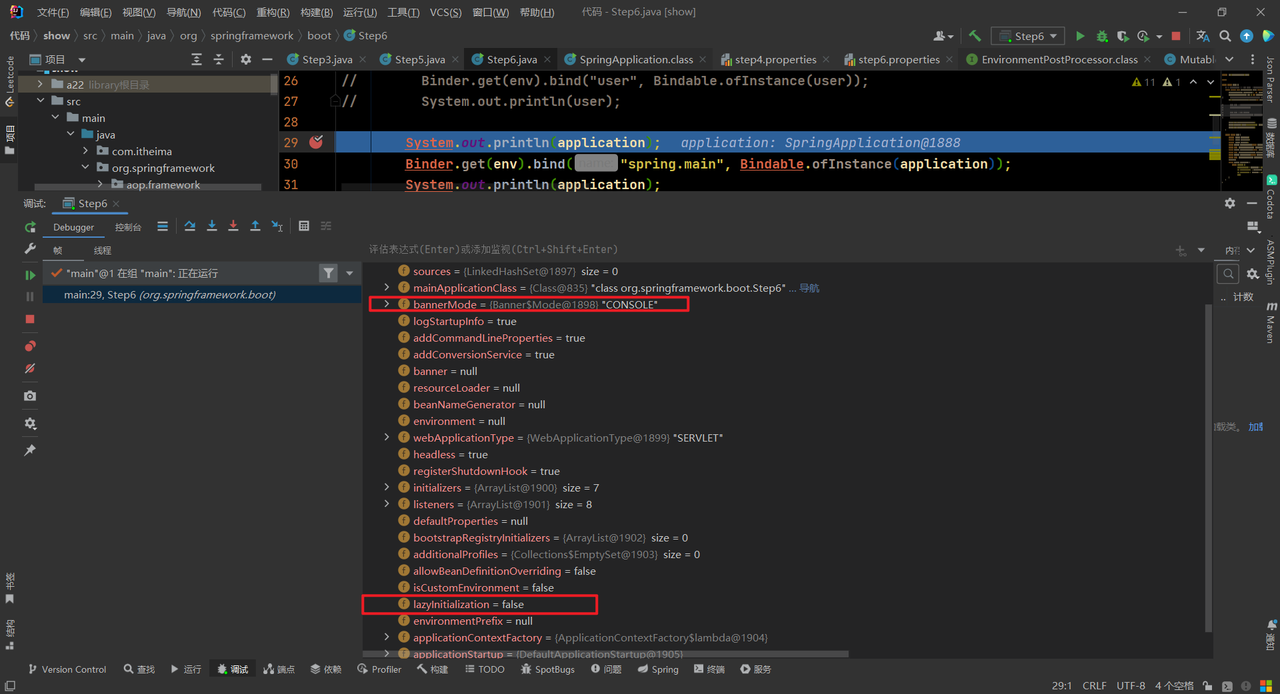
Task: Pin the debug tab with pin icon
Action: pos(30,451)
